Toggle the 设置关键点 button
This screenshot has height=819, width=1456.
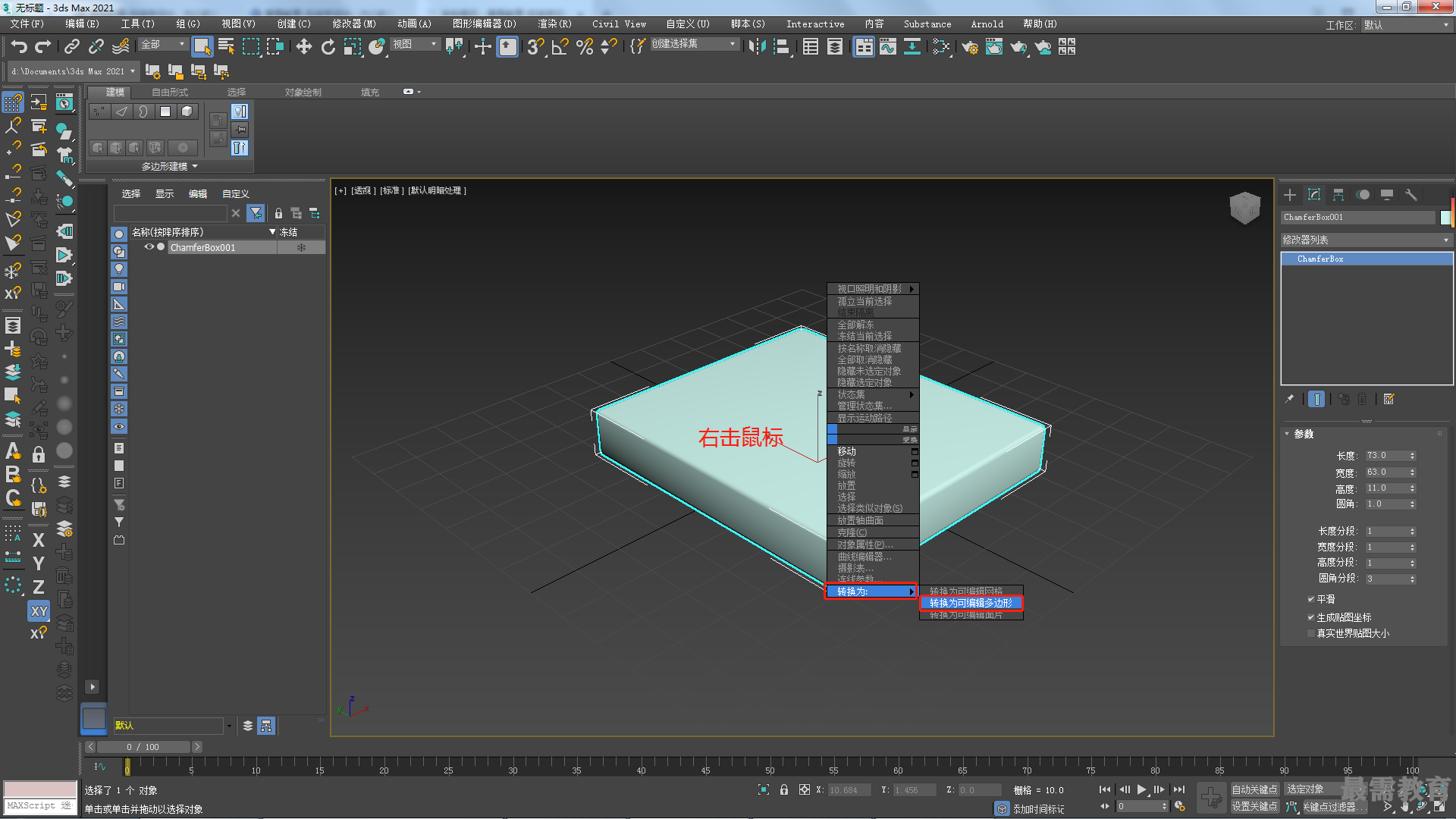coord(1254,806)
